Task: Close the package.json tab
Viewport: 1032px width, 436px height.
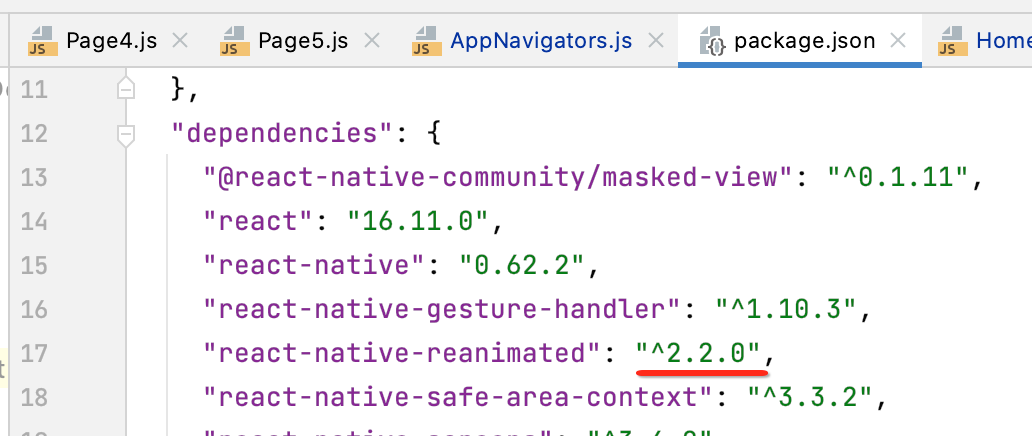Action: [x=898, y=41]
